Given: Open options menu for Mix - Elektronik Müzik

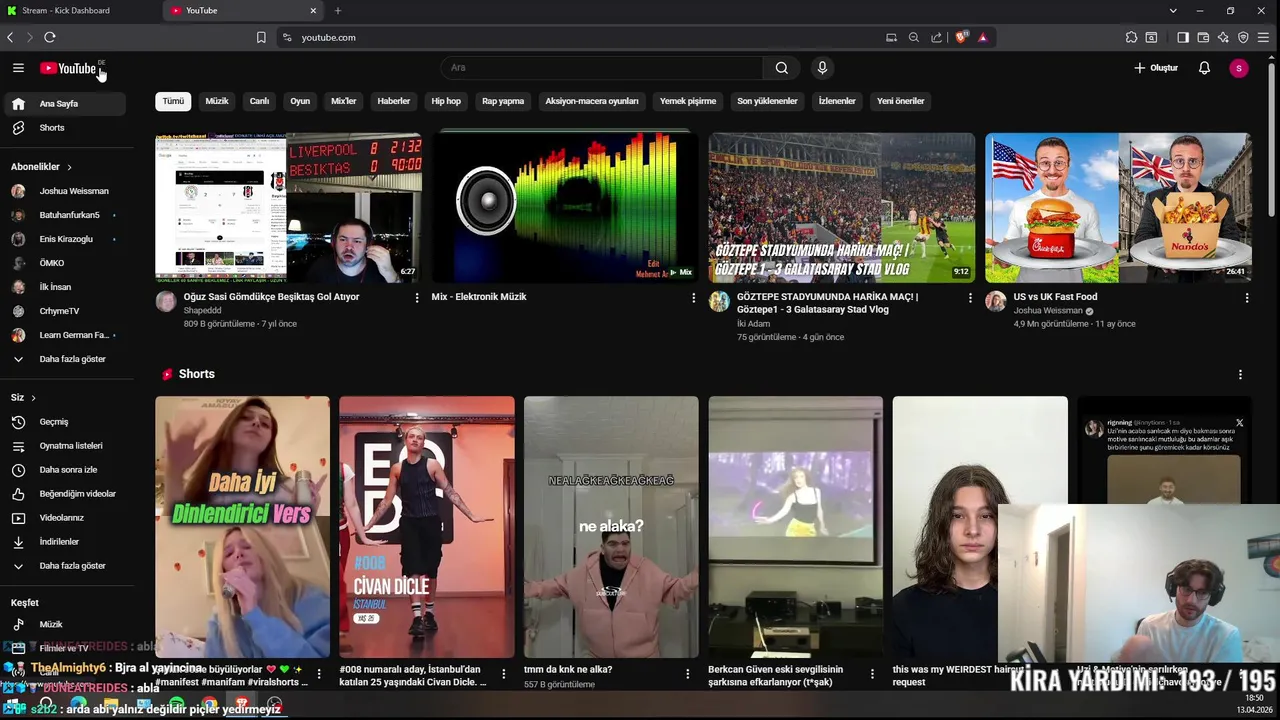Looking at the screenshot, I should 693,298.
